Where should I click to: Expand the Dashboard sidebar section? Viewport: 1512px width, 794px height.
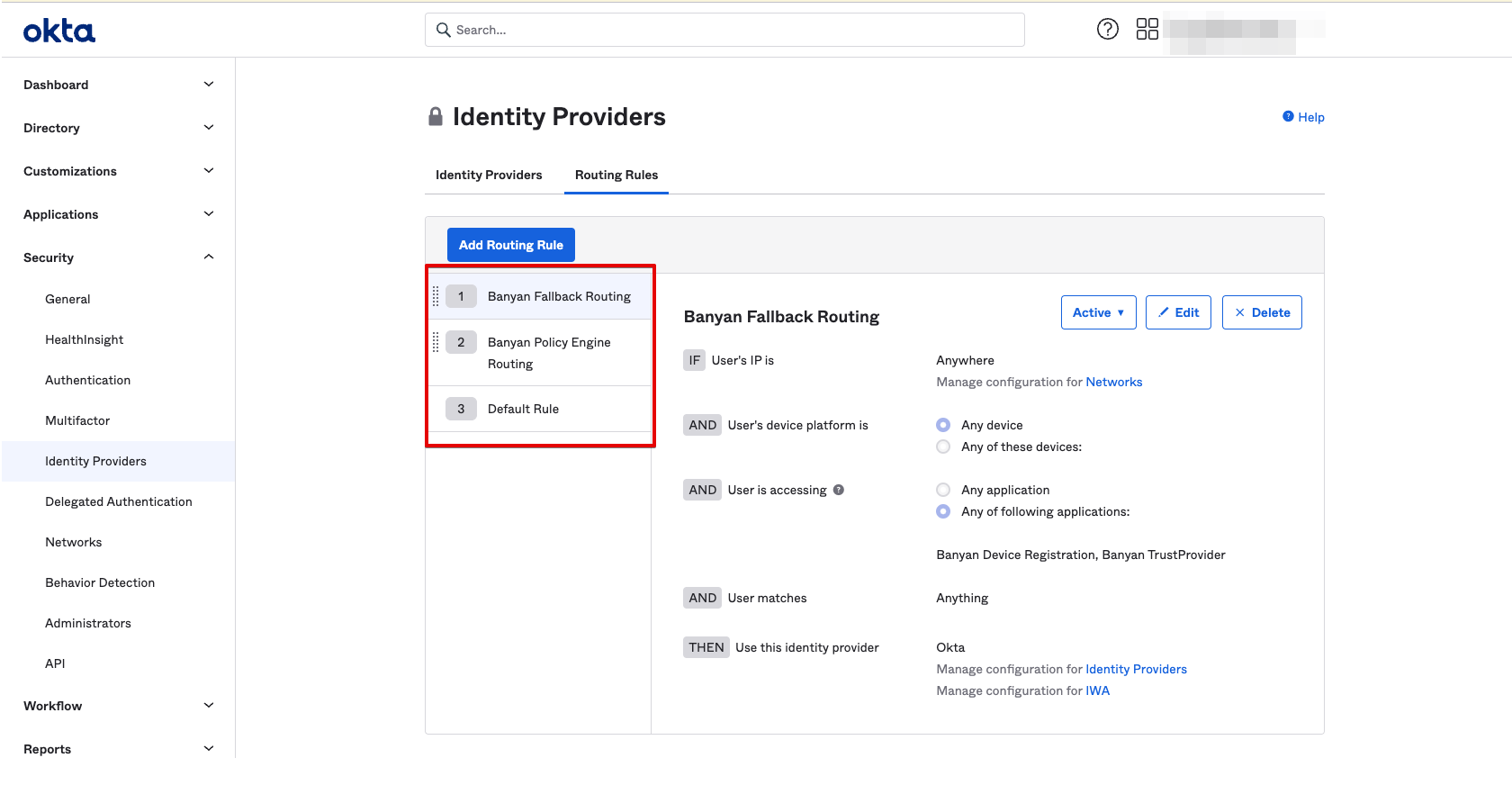coord(118,85)
